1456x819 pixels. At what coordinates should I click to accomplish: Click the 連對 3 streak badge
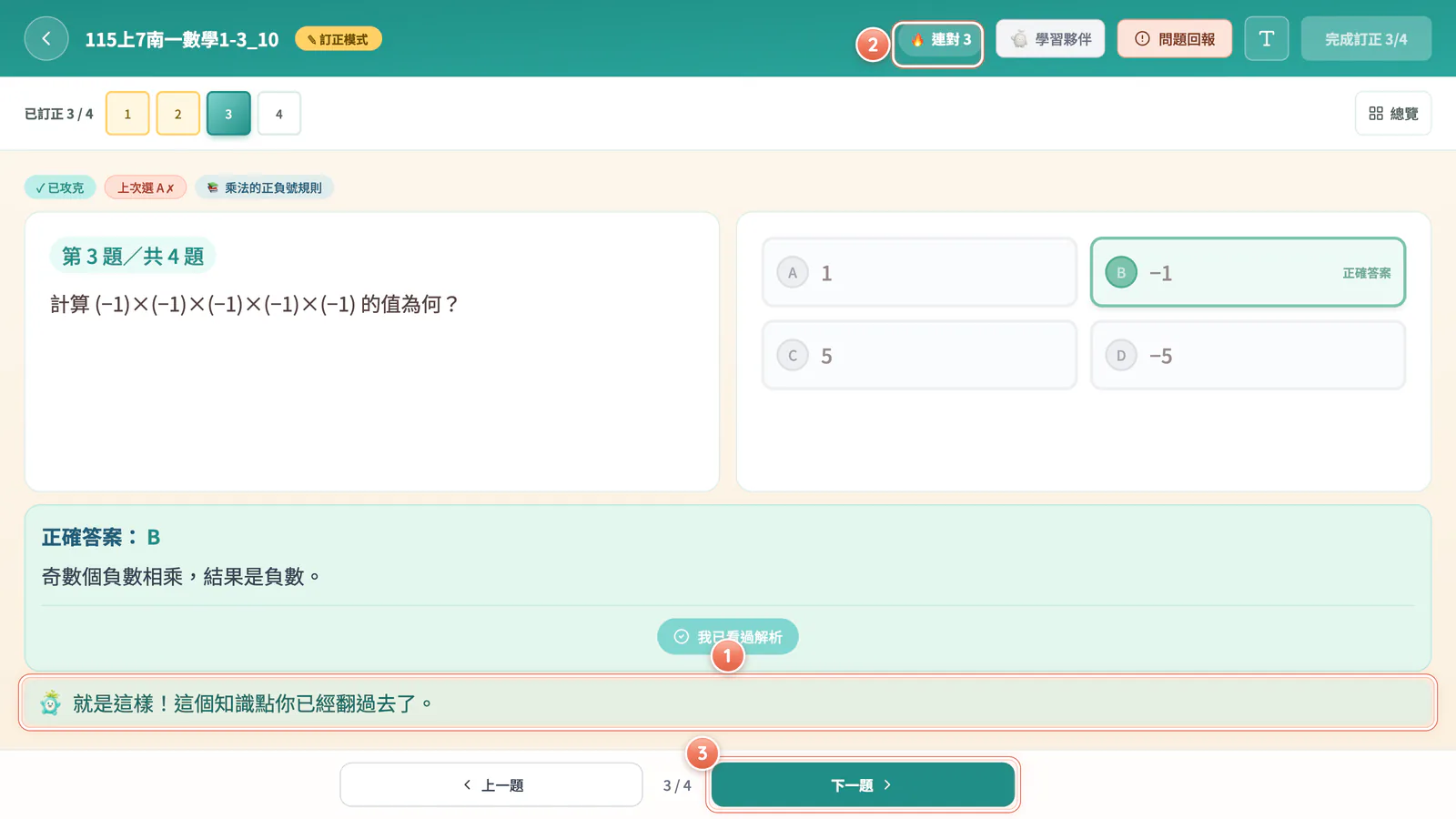coord(938,40)
